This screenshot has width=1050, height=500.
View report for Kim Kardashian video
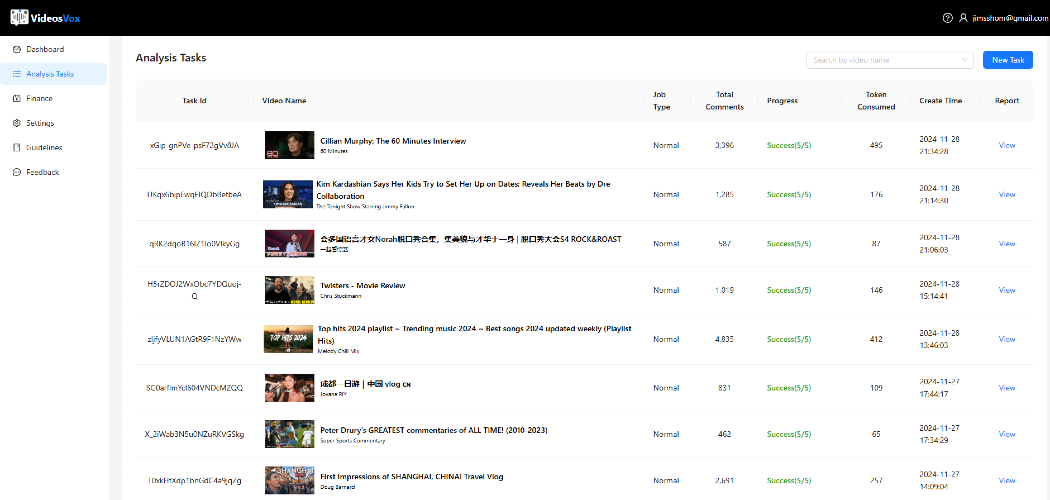(x=1006, y=195)
